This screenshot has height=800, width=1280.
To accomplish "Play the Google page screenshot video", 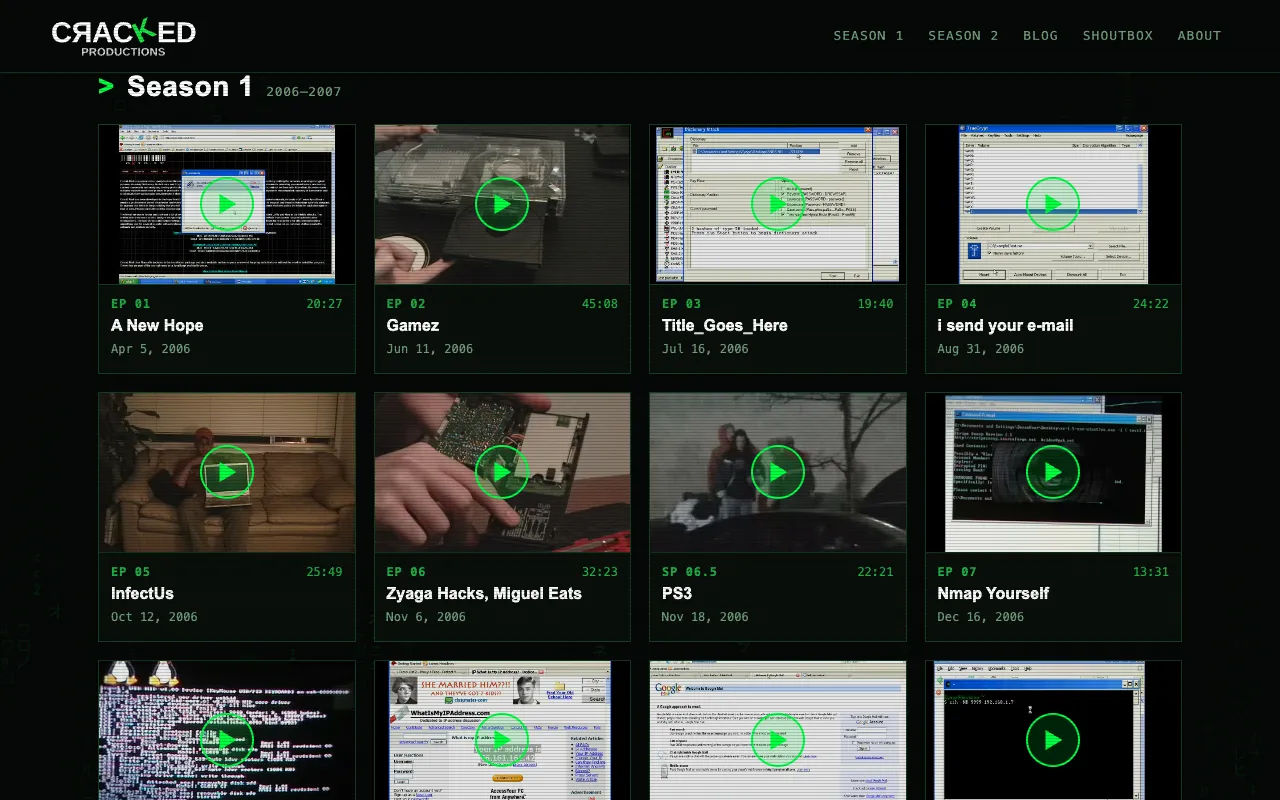I will (778, 740).
